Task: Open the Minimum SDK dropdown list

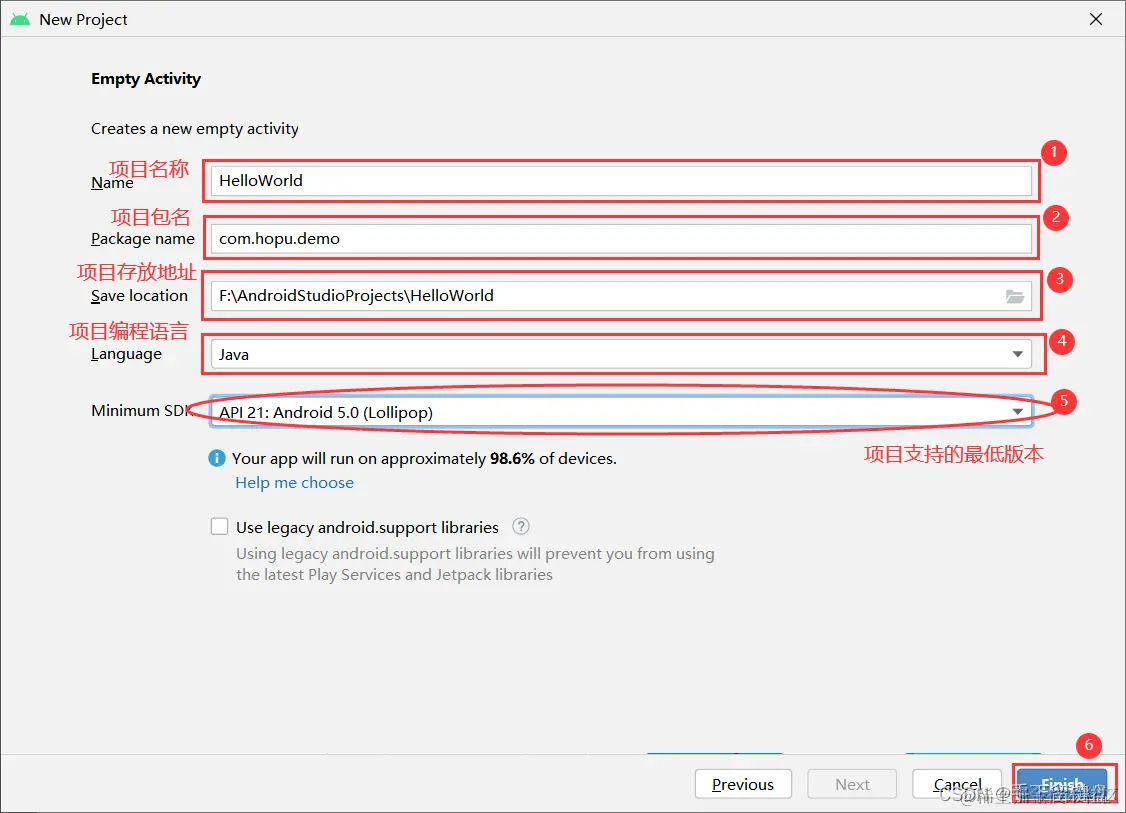Action: (x=621, y=412)
